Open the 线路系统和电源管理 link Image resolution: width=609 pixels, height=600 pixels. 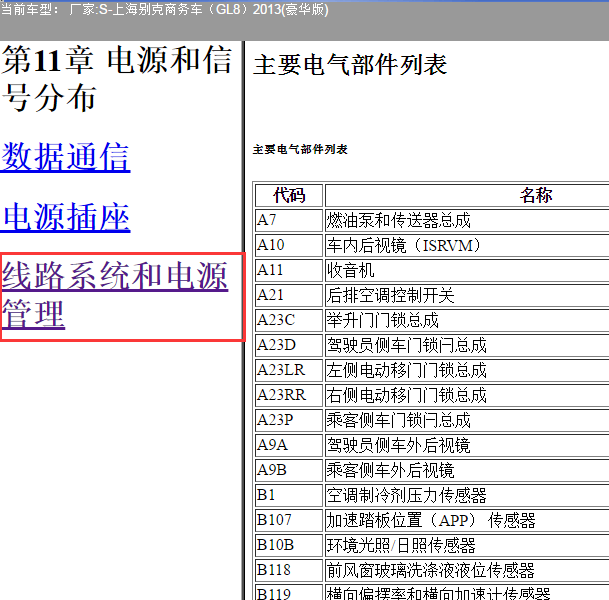pyautogui.click(x=115, y=295)
